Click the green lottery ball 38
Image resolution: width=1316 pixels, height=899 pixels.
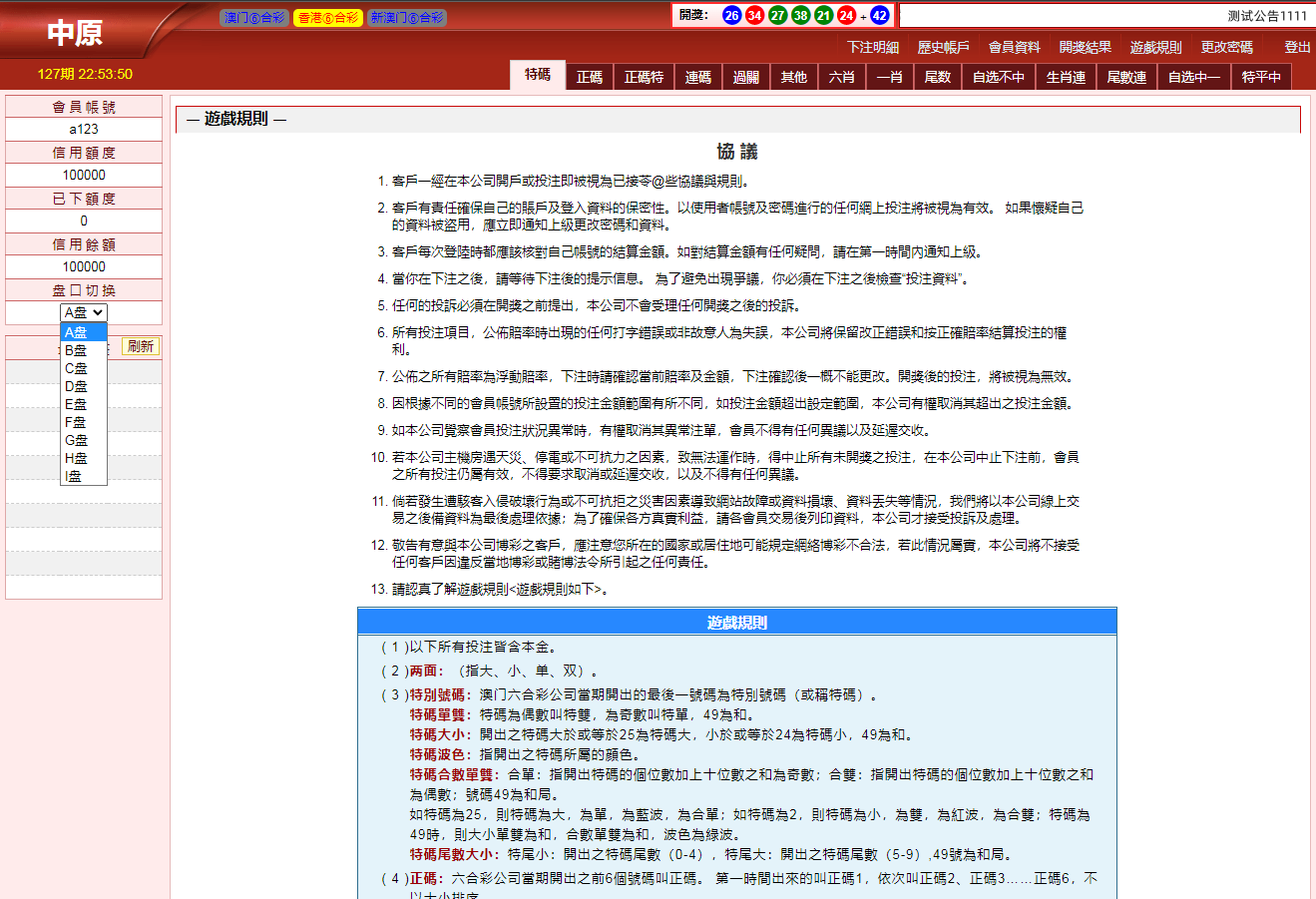801,15
